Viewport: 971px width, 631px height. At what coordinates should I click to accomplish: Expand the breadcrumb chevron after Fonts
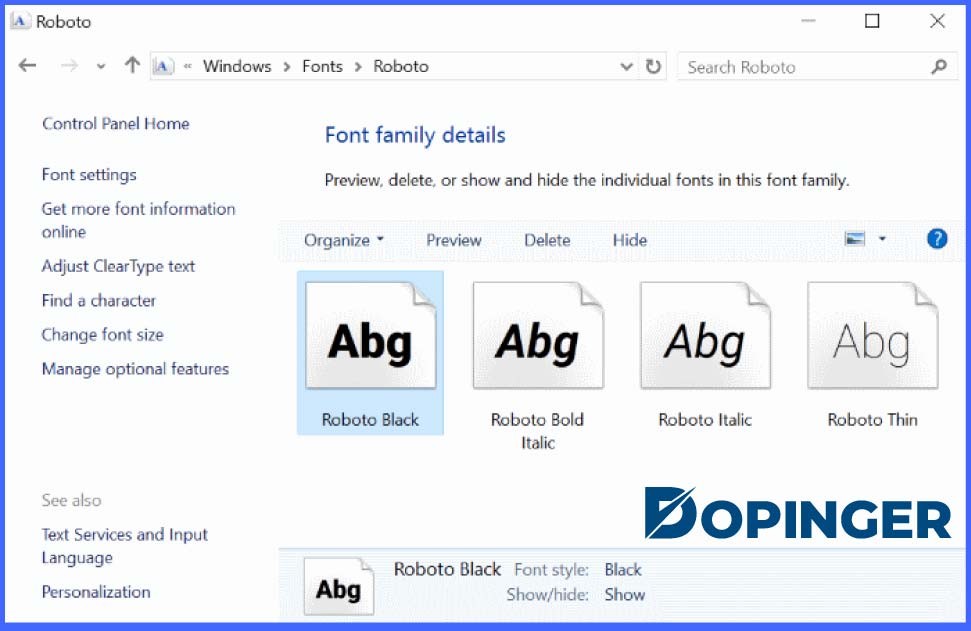point(356,66)
